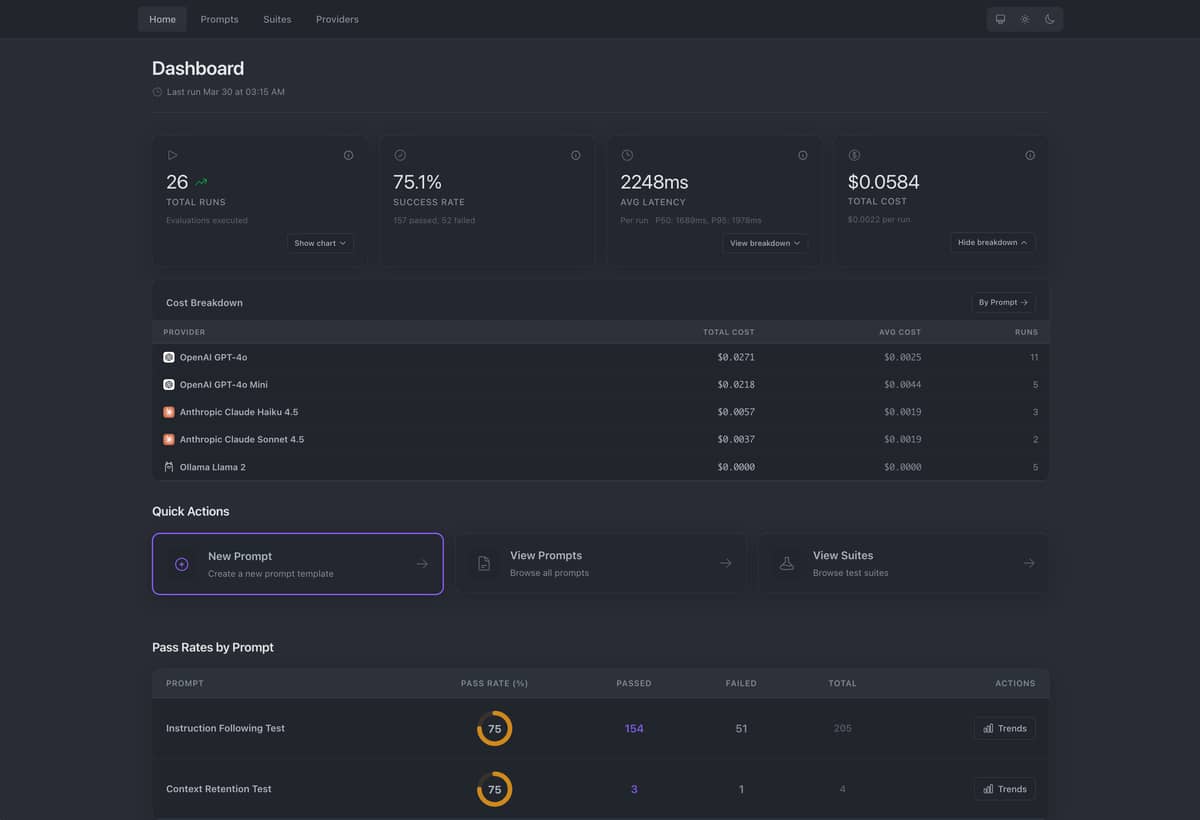Enable dark theme with moon icon
Viewport: 1200px width, 820px height.
[1050, 19]
